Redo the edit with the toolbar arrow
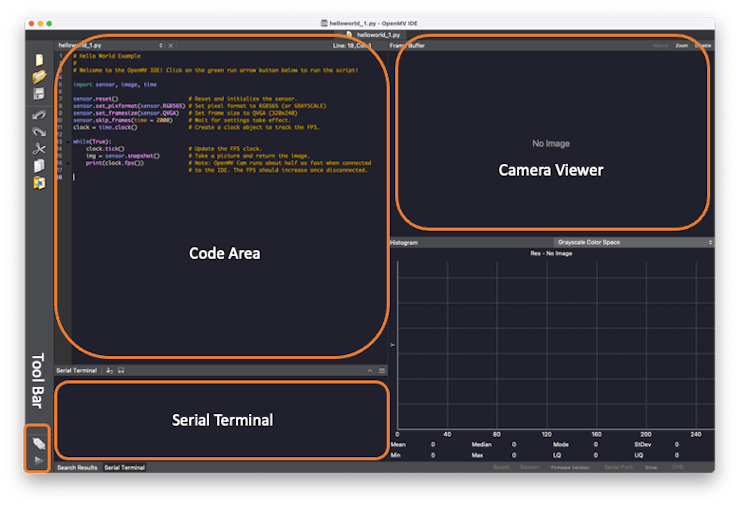The height and width of the screenshot is (506, 740). 39,131
